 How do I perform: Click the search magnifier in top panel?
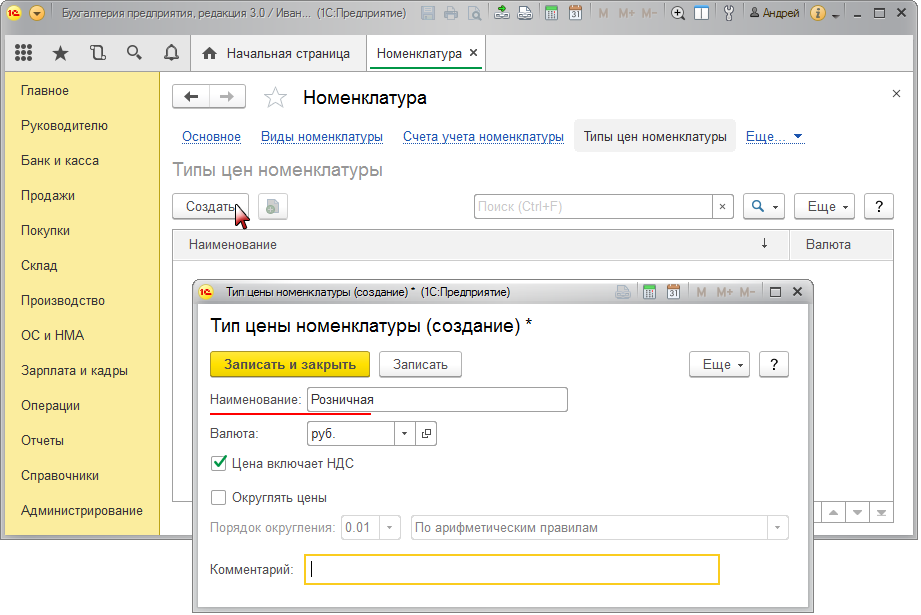135,53
